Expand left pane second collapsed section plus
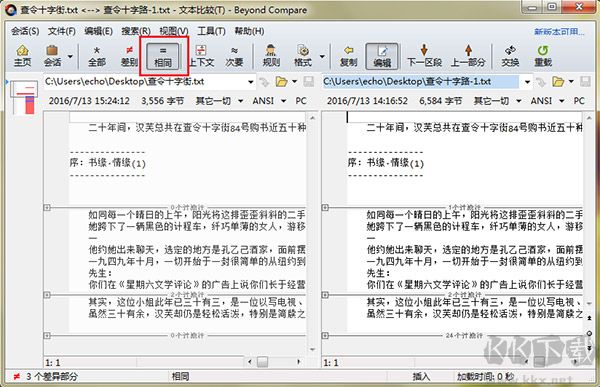The width and height of the screenshot is (600, 387). (x=47, y=295)
